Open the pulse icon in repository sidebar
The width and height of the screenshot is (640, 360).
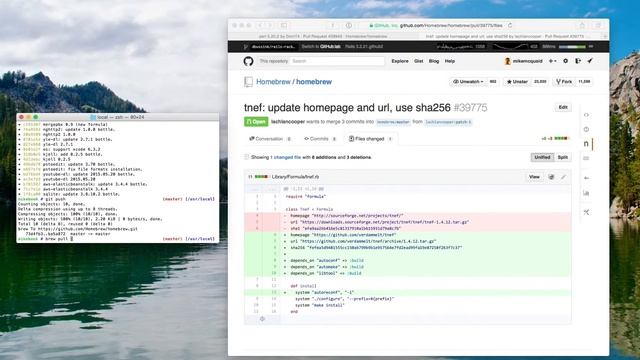586,178
